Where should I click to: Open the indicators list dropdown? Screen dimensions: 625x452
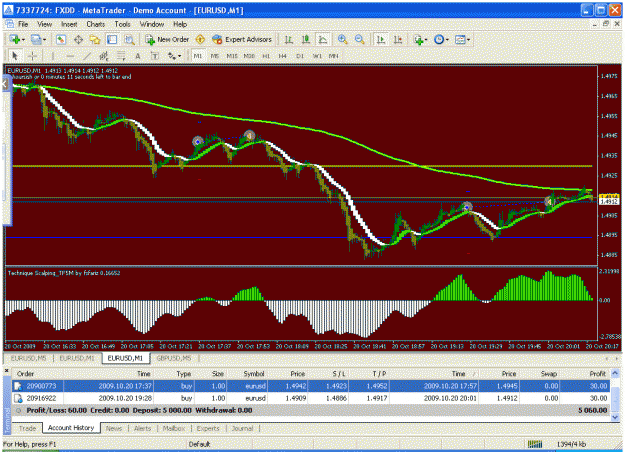pos(426,40)
